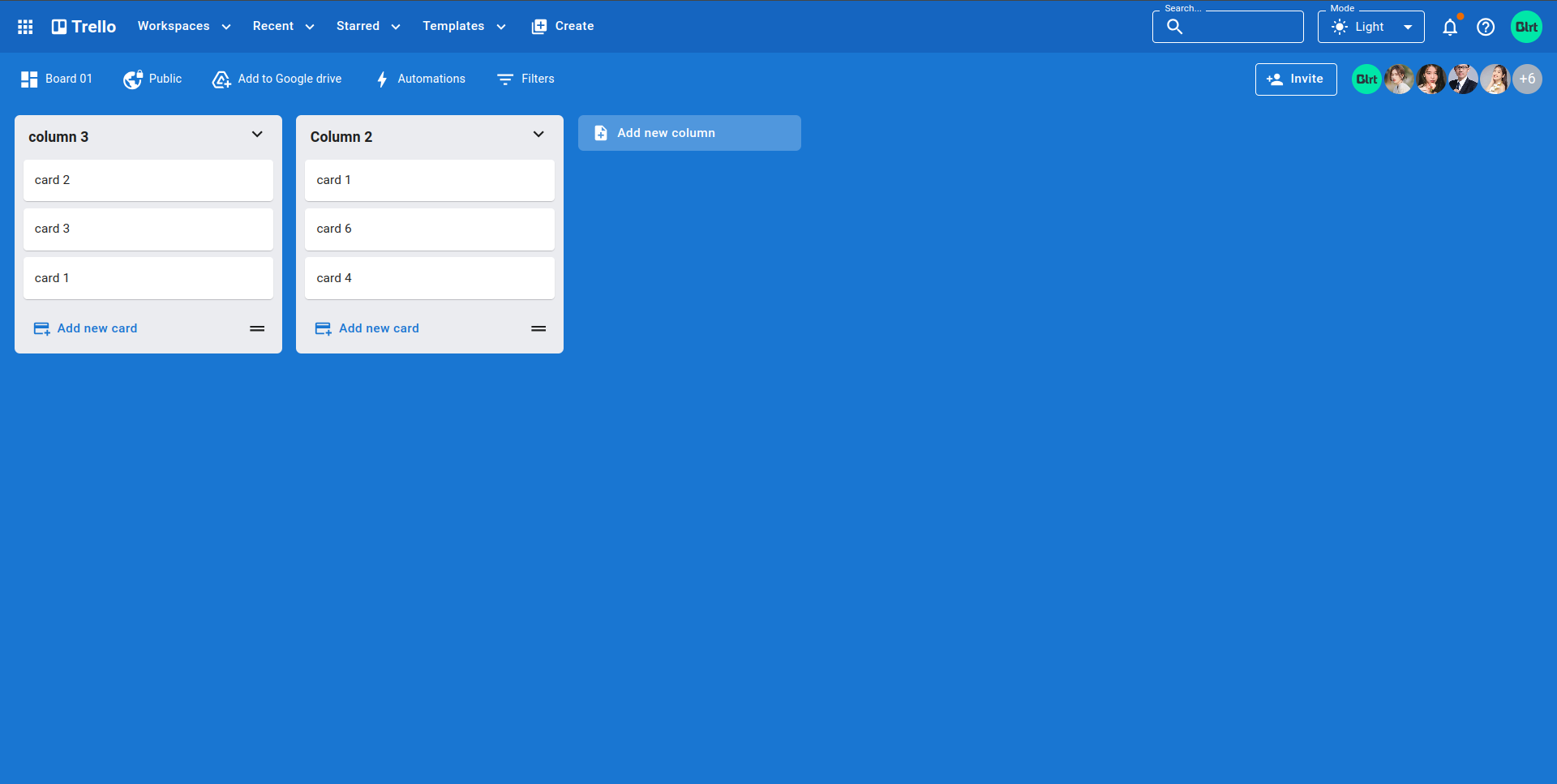Open the account avatar in top bar
The height and width of the screenshot is (784, 1557).
pos(1526,27)
